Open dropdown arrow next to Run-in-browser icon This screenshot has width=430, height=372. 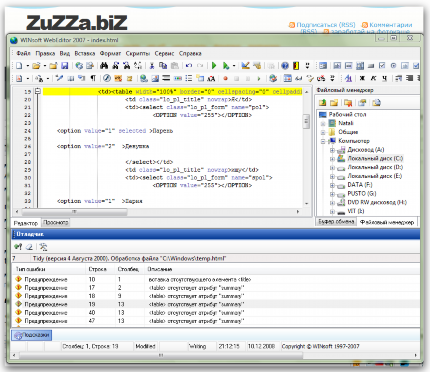234,66
